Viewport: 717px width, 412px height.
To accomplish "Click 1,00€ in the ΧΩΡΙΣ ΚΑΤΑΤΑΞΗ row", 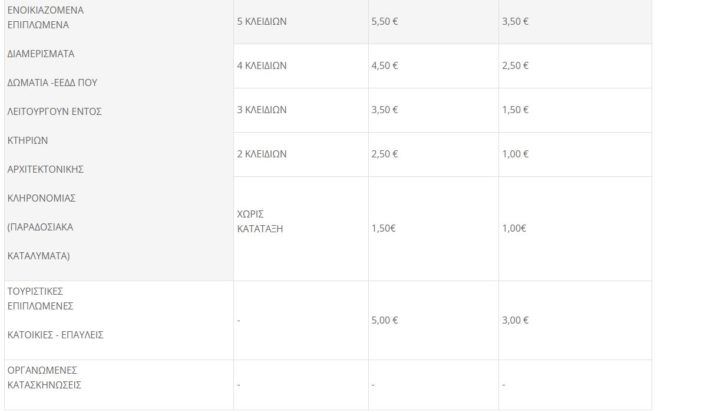I will pos(514,228).
